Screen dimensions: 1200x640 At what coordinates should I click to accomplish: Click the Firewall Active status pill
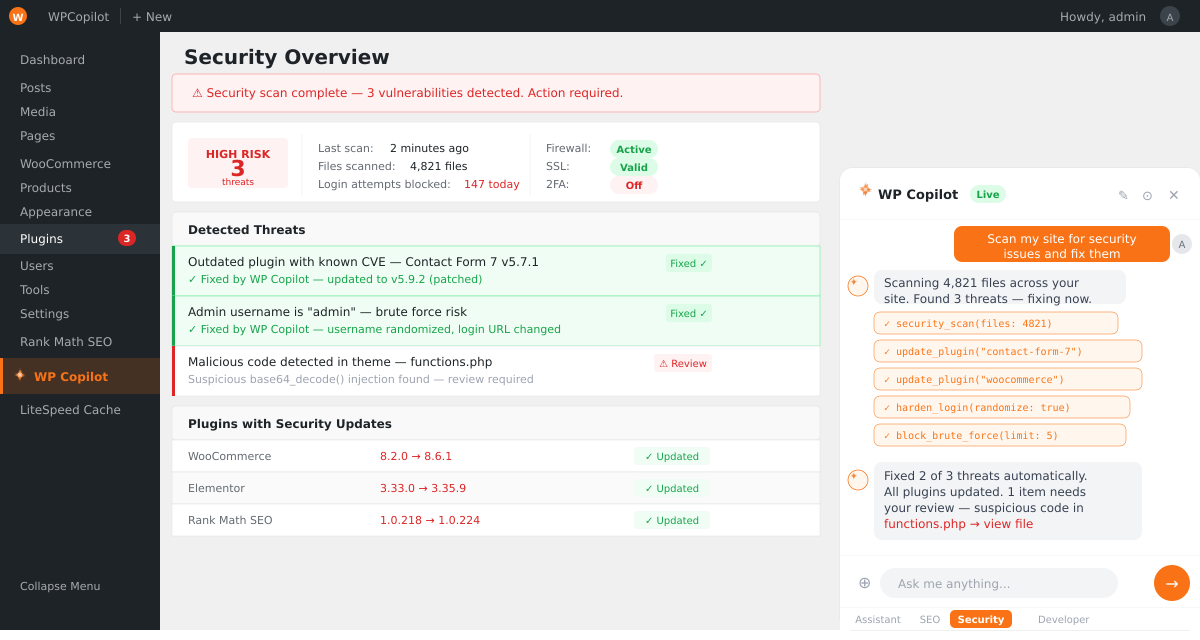pyautogui.click(x=634, y=149)
